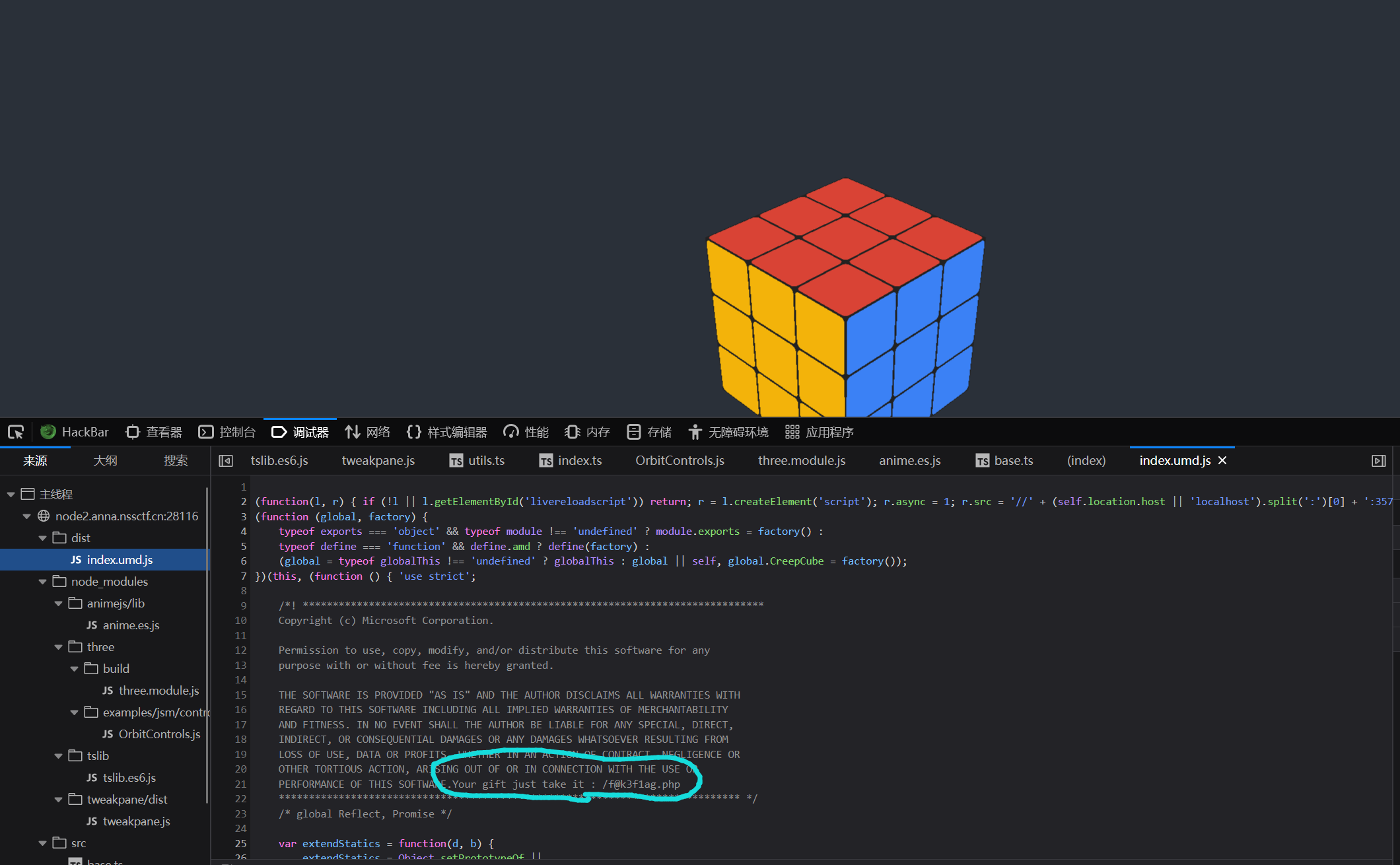The width and height of the screenshot is (1400, 865).
Task: Collapse the dist folder
Action: tap(42, 538)
